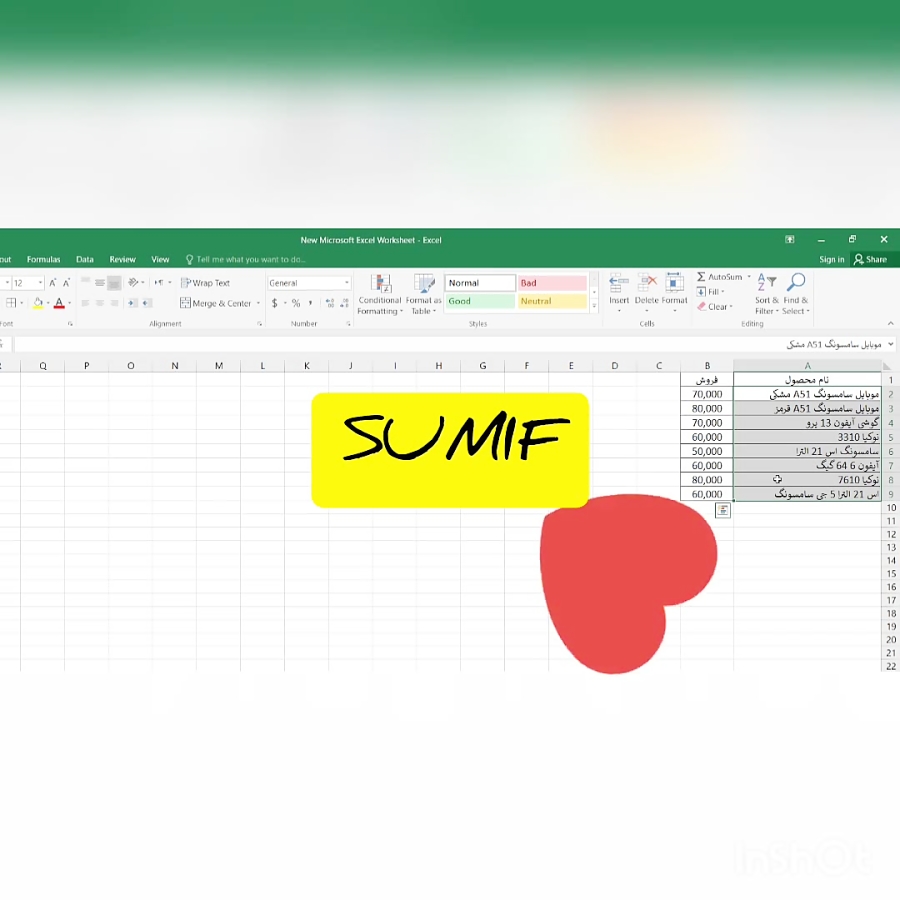This screenshot has height=900, width=900.
Task: Open Format as Table gallery
Action: point(424,284)
